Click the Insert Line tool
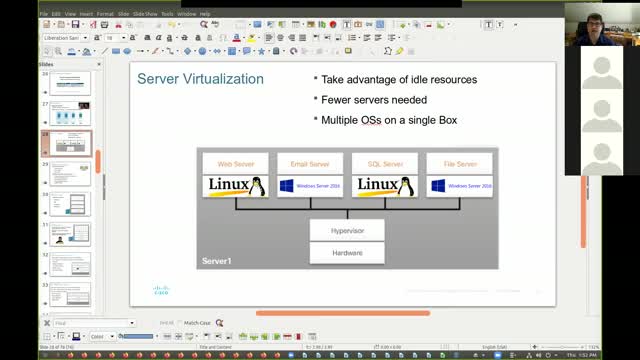640x360 pixels. click(105, 51)
